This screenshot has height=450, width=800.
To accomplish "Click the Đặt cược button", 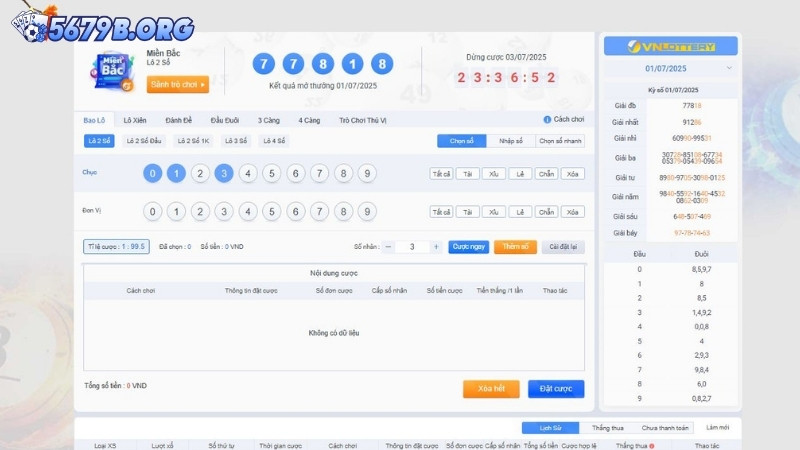I will point(556,389).
